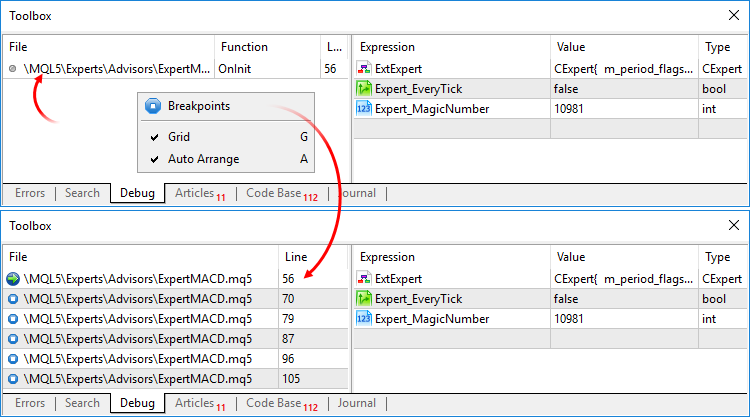The height and width of the screenshot is (417, 750).
Task: Click the breakpoint icon for line 87
Action: pyautogui.click(x=13, y=339)
